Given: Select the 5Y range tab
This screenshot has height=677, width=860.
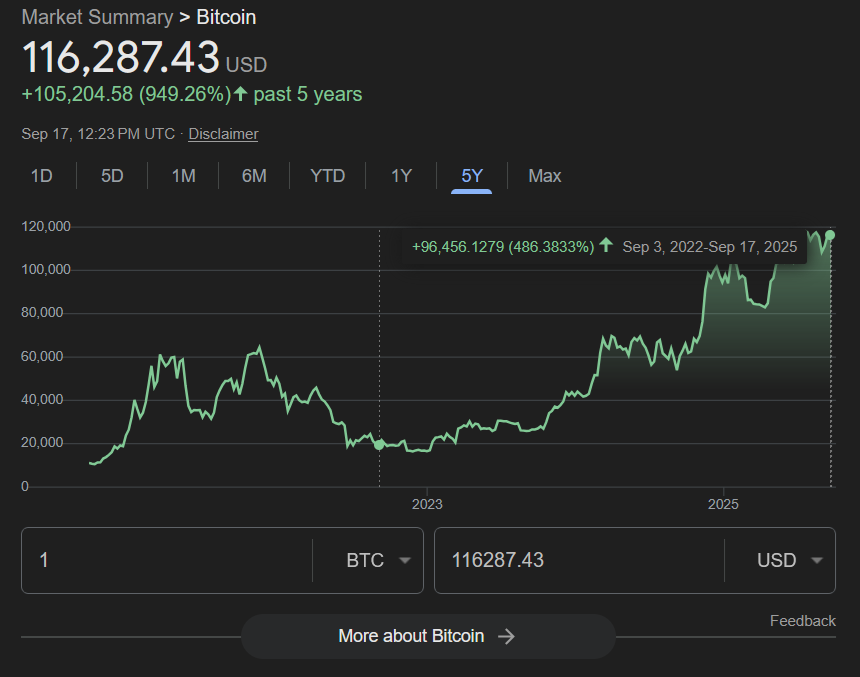Looking at the screenshot, I should (x=472, y=176).
